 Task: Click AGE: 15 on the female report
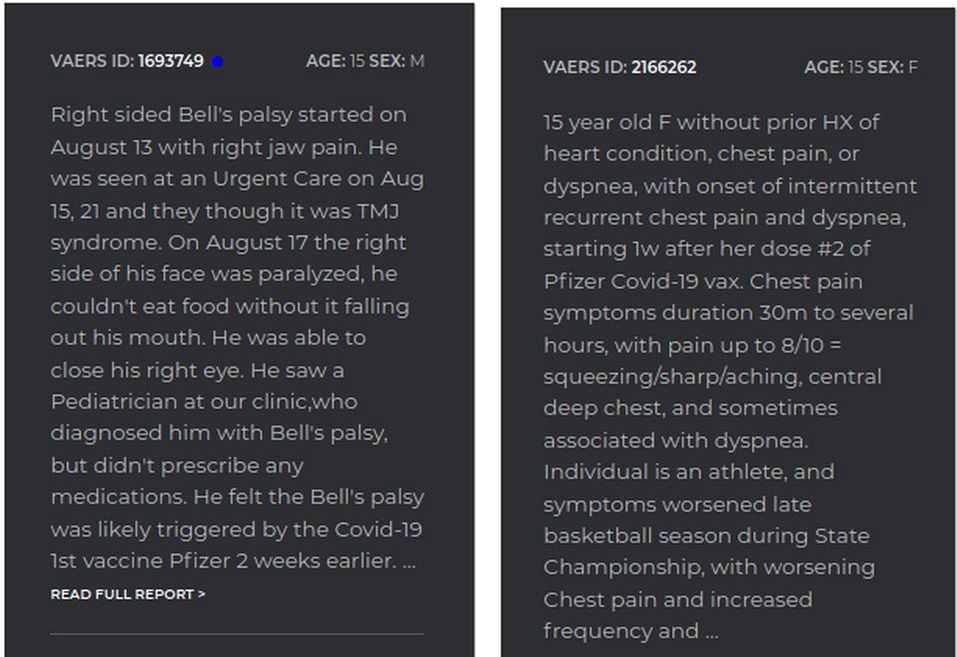[x=834, y=67]
